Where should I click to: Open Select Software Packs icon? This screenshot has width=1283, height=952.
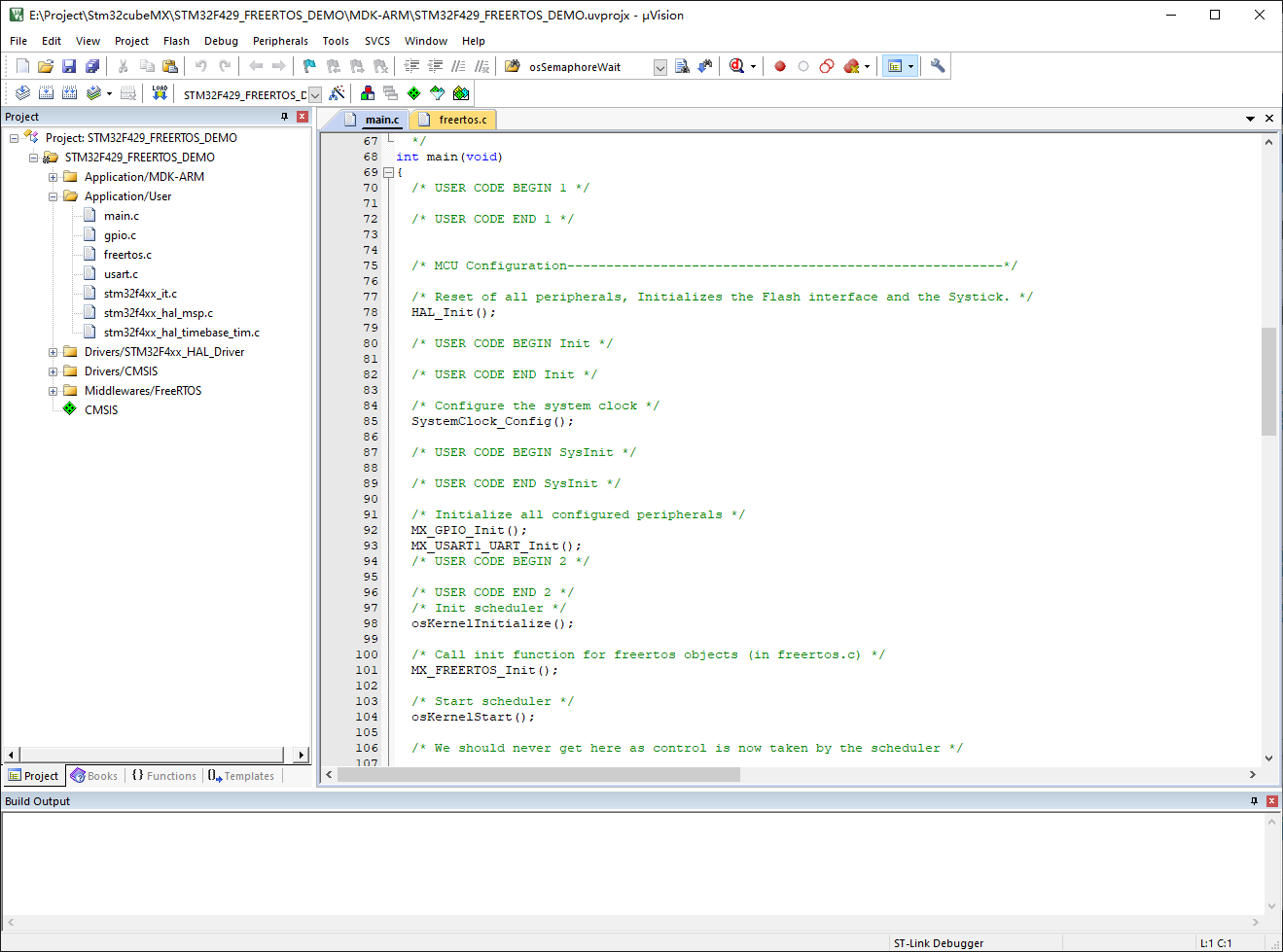coord(438,93)
